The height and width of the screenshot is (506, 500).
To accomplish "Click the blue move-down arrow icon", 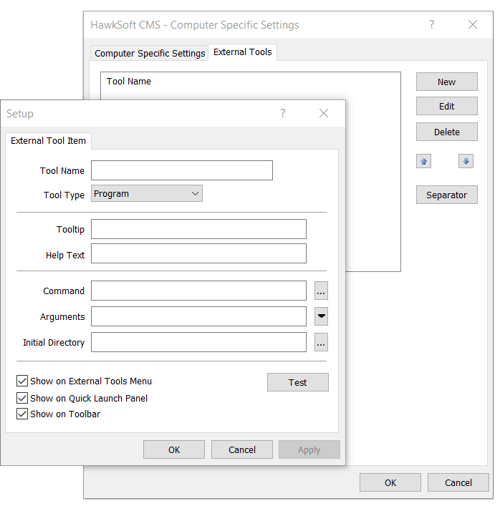I will pyautogui.click(x=466, y=161).
